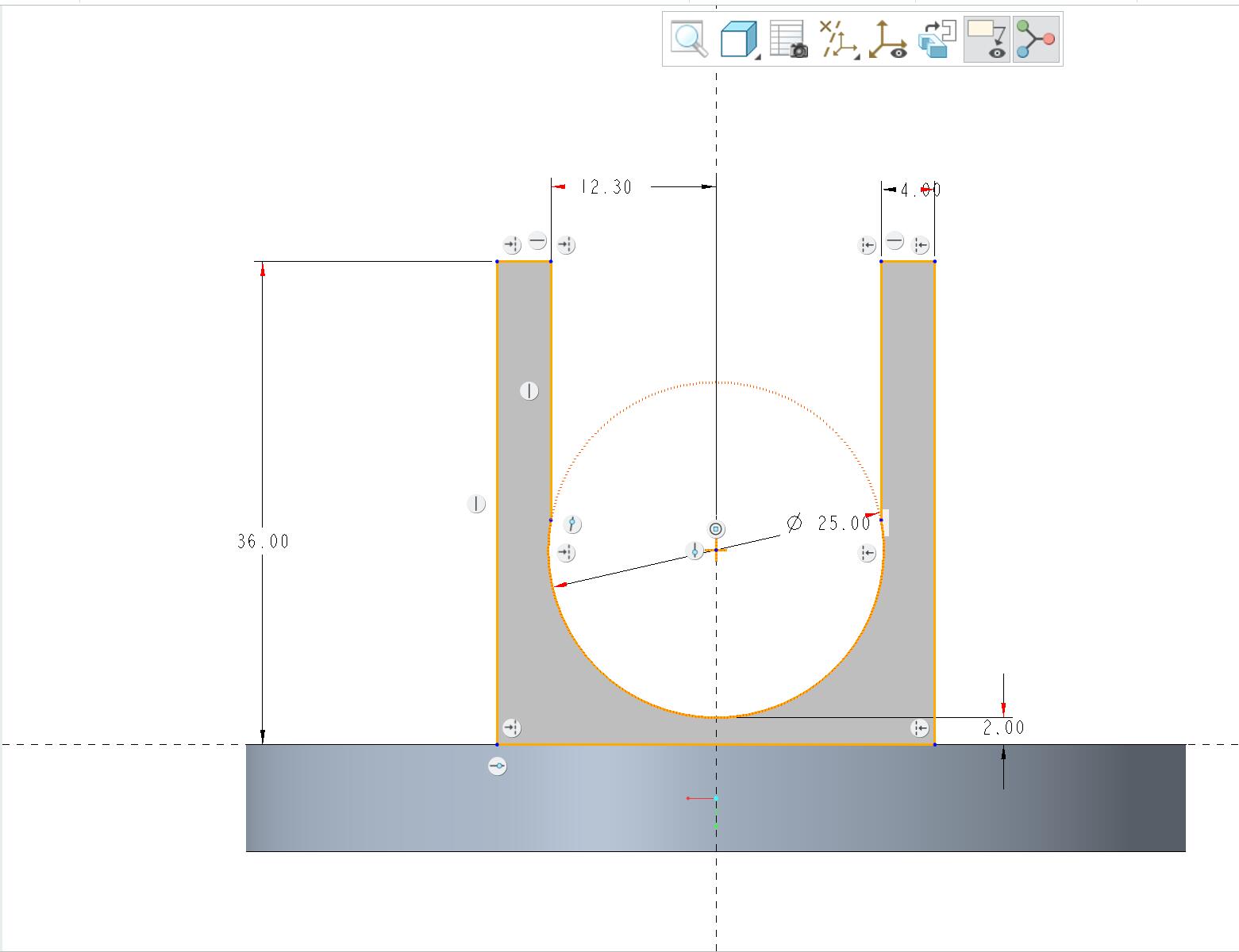Expand the Datum Display Filters dropdown arrow
The height and width of the screenshot is (952, 1239).
(856, 56)
